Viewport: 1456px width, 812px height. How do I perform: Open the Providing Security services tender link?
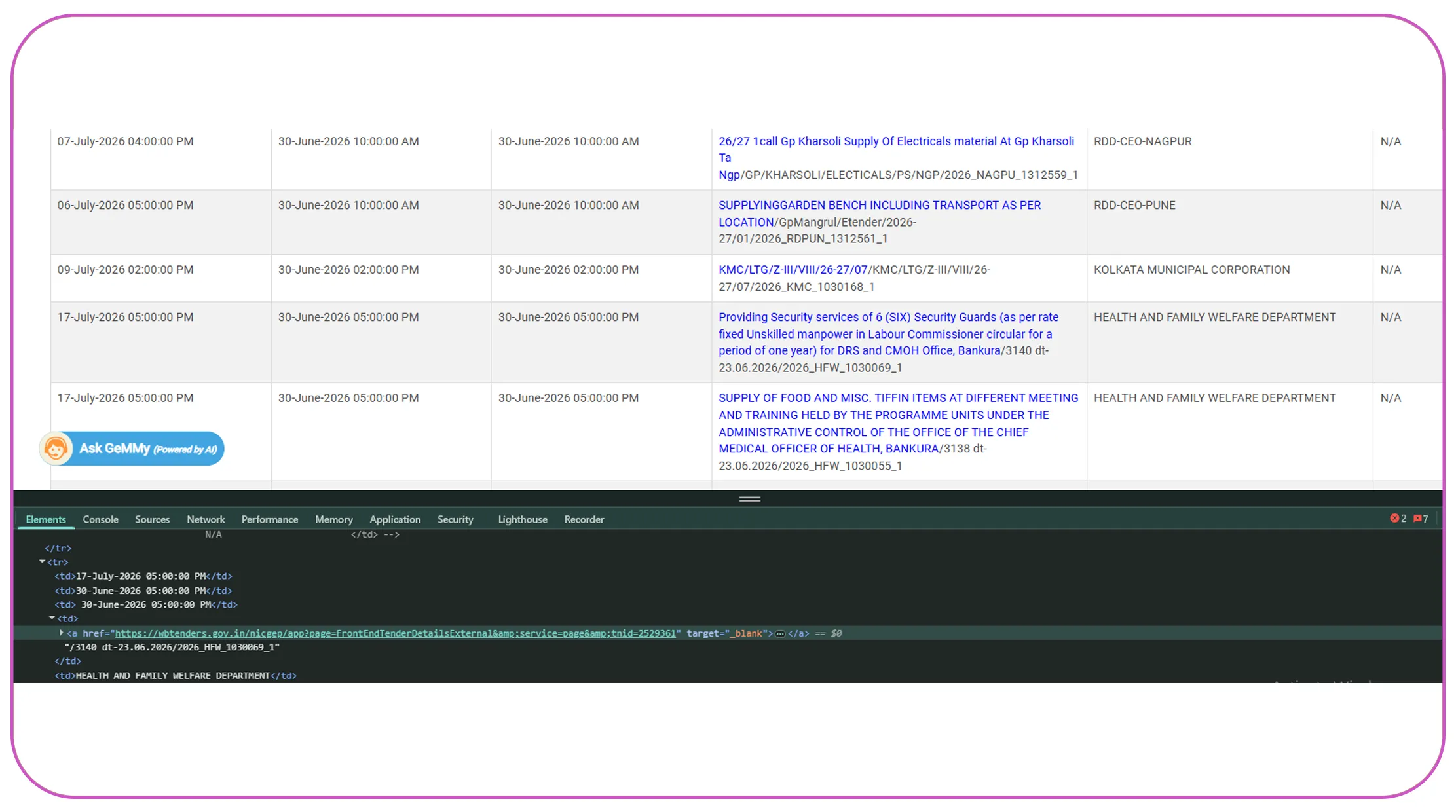[x=888, y=334]
